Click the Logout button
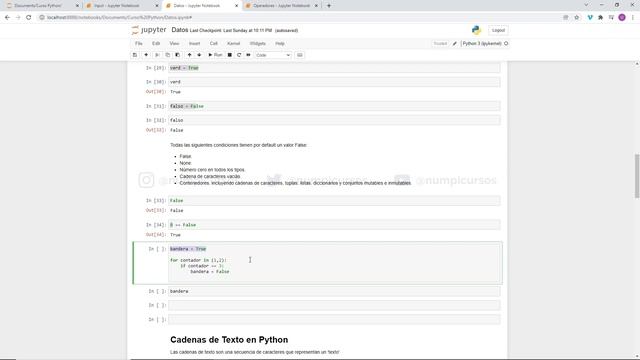The height and width of the screenshot is (360, 640). (498, 30)
